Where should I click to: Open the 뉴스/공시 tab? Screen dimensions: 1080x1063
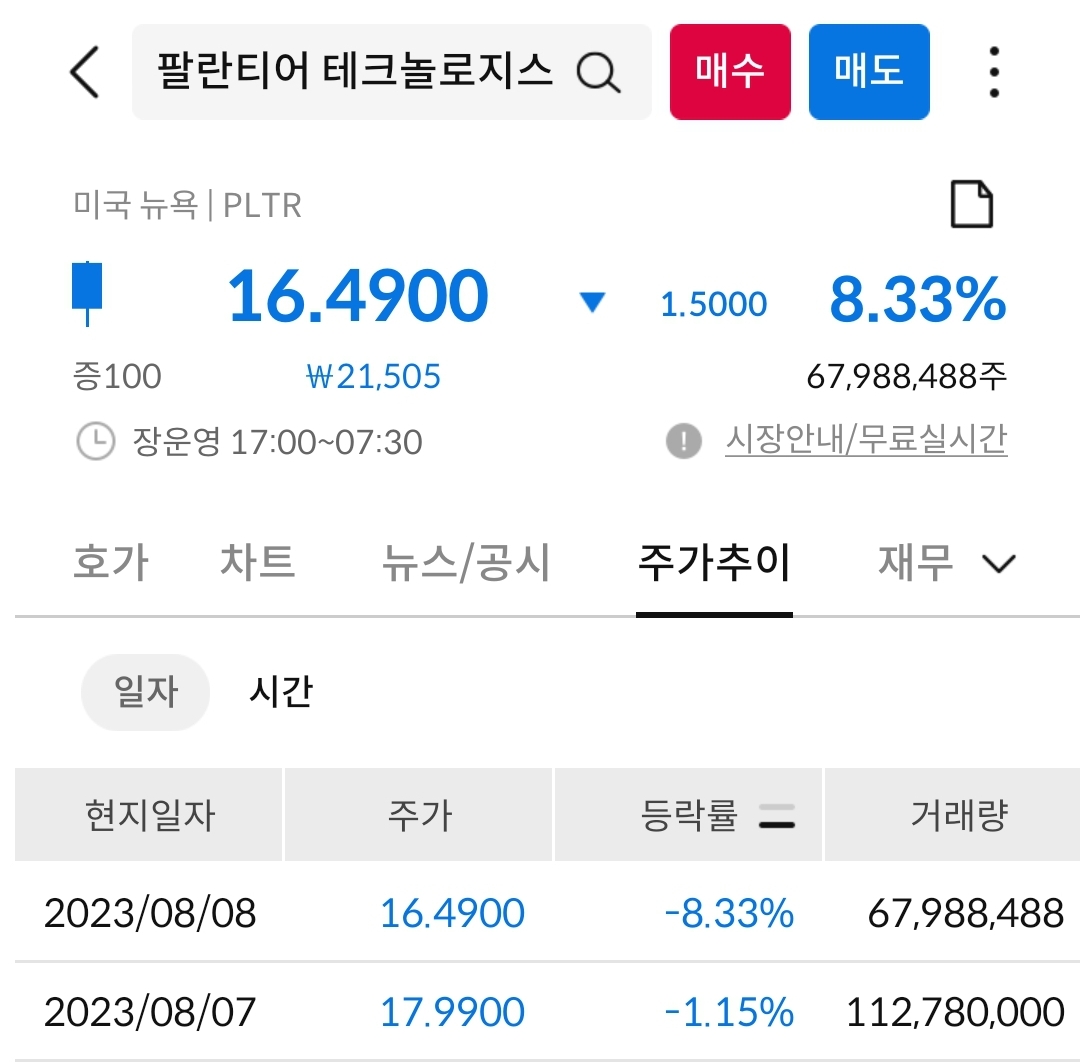coord(466,562)
